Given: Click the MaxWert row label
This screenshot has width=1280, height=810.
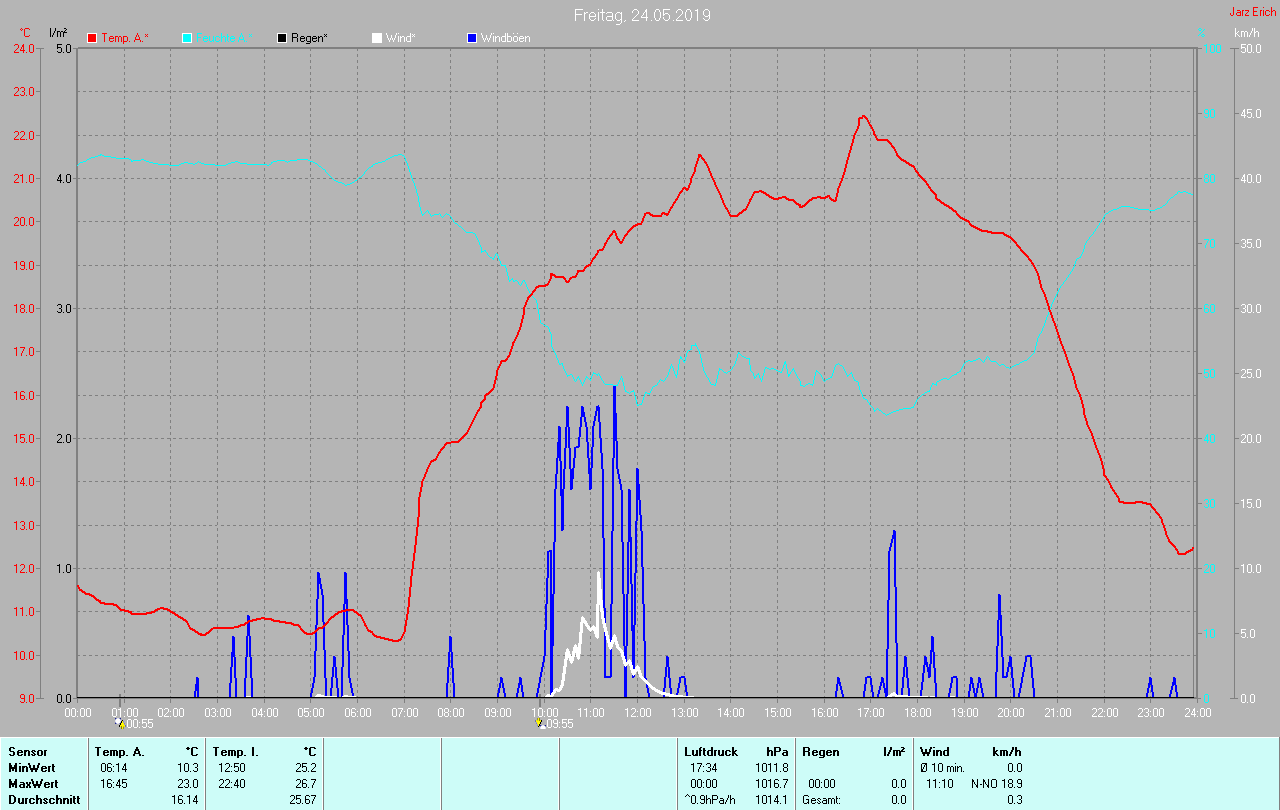Looking at the screenshot, I should (34, 784).
